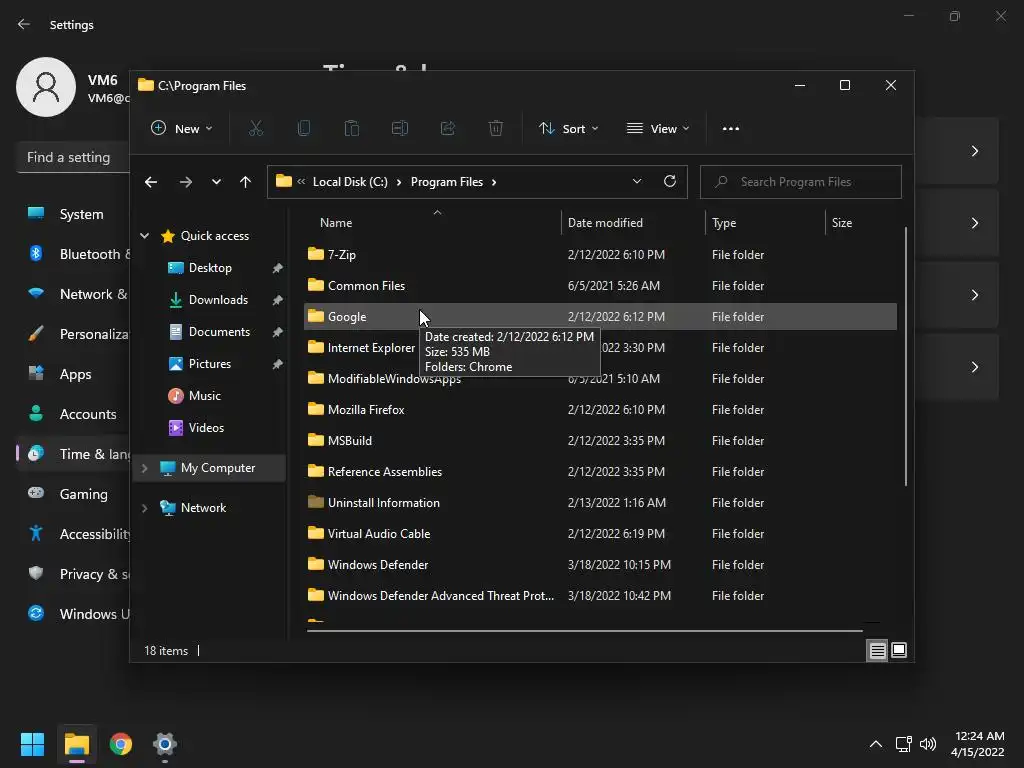Click the Find a setting search box
1024x768 pixels.
(x=73, y=157)
